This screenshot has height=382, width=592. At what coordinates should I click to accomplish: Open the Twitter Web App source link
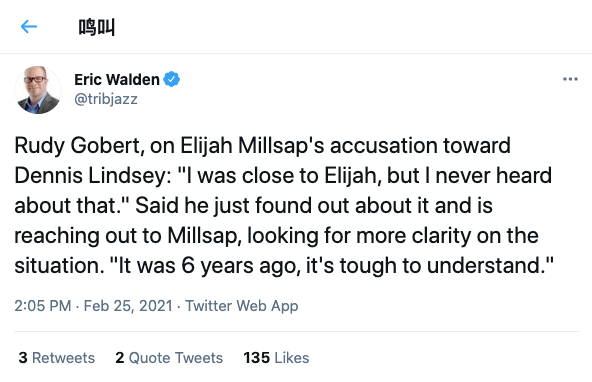pos(242,306)
